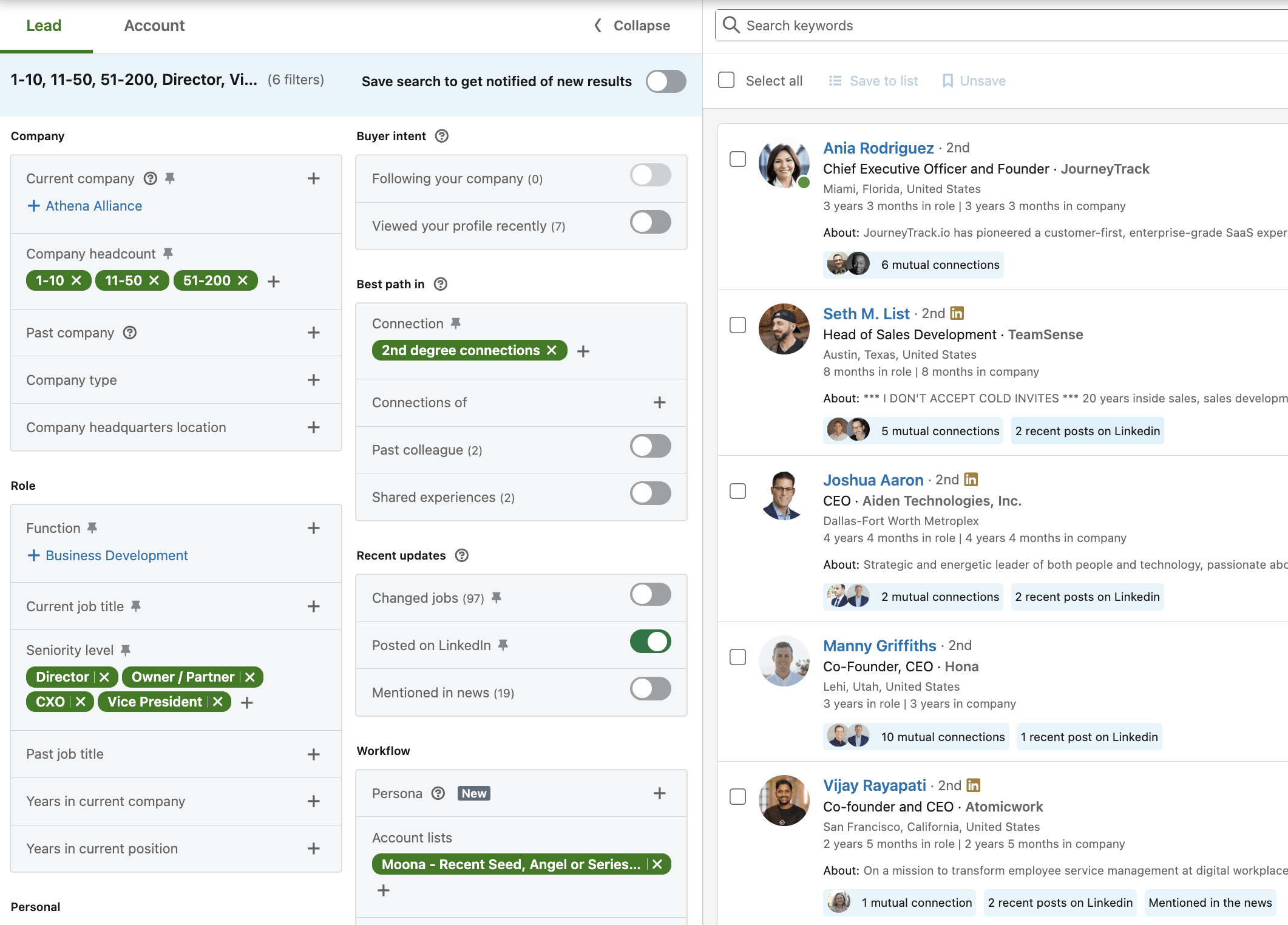The height and width of the screenshot is (925, 1288).
Task: Click the help icon beside Buyer intent
Action: tap(442, 136)
